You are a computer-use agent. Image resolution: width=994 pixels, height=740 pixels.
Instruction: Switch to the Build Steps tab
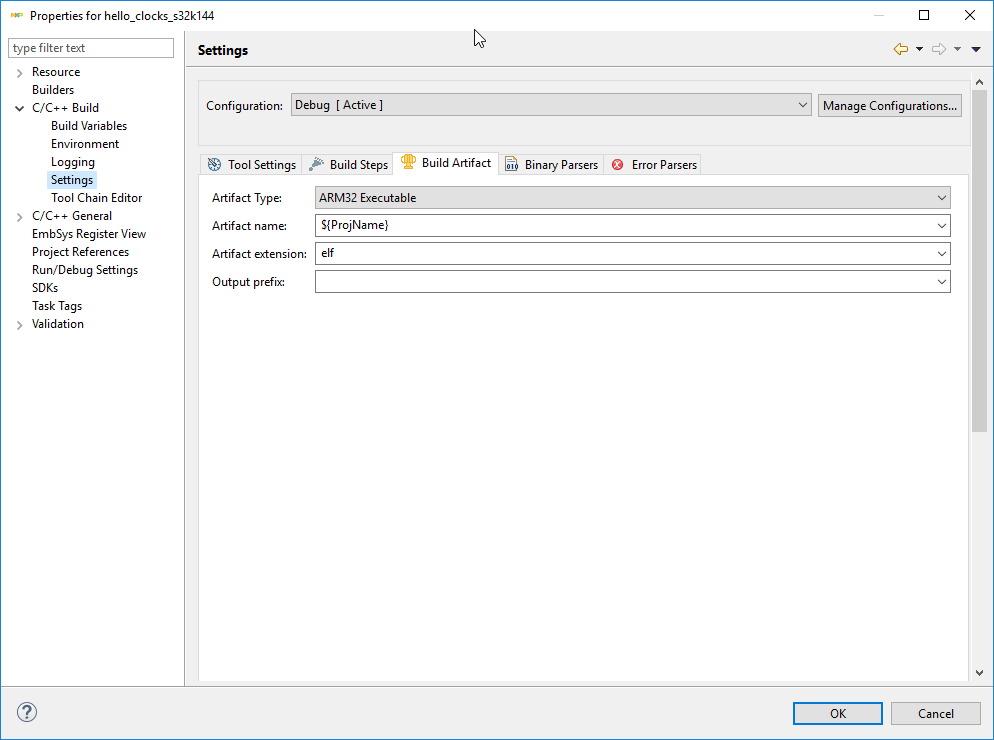(x=348, y=165)
